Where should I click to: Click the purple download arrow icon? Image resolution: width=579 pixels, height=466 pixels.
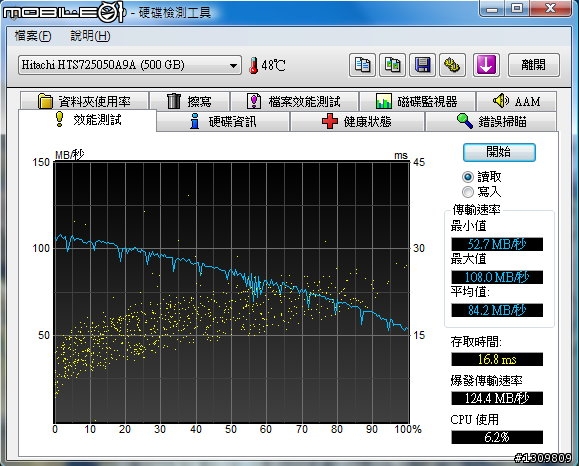click(x=486, y=65)
